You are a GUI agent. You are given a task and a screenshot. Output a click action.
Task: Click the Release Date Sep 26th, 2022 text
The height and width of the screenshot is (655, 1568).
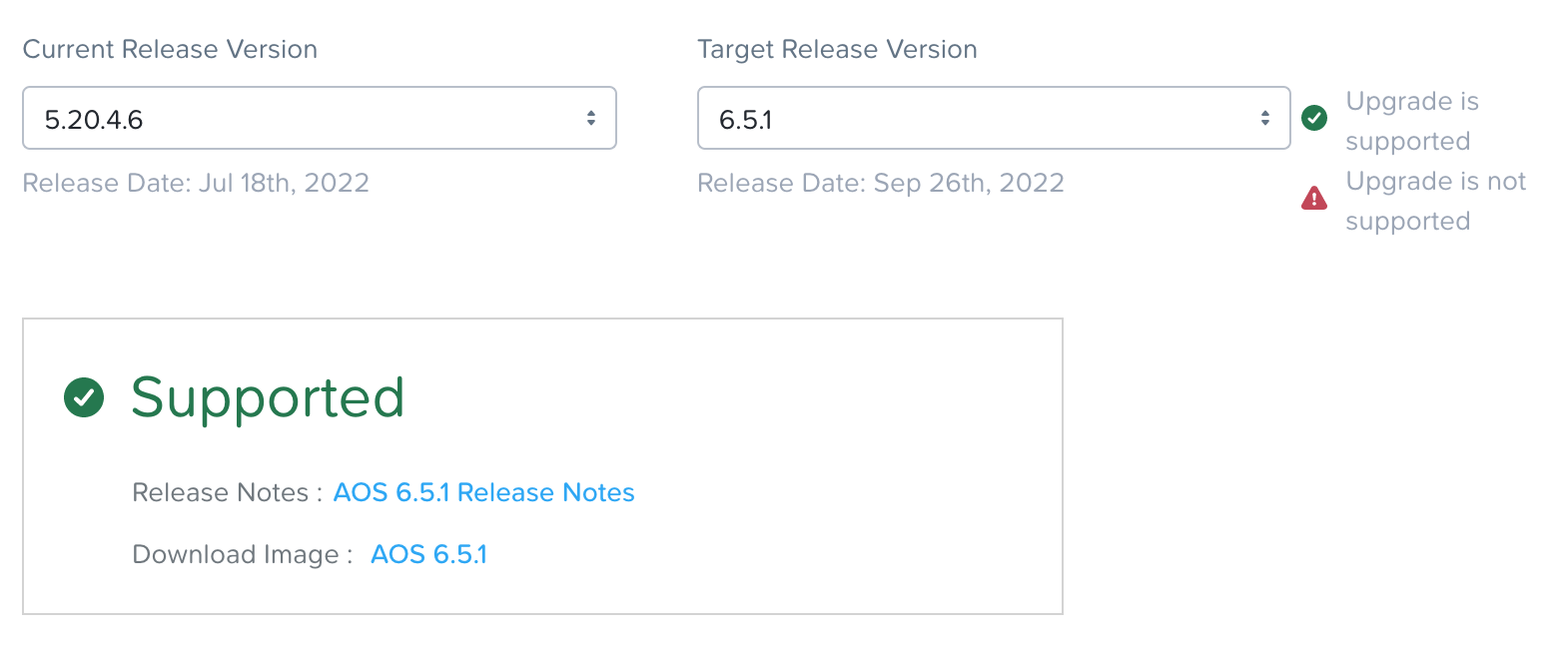[881, 183]
